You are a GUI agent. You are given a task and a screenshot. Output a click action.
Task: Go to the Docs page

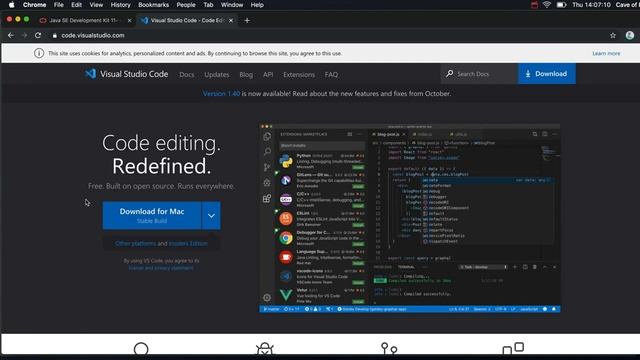(187, 75)
